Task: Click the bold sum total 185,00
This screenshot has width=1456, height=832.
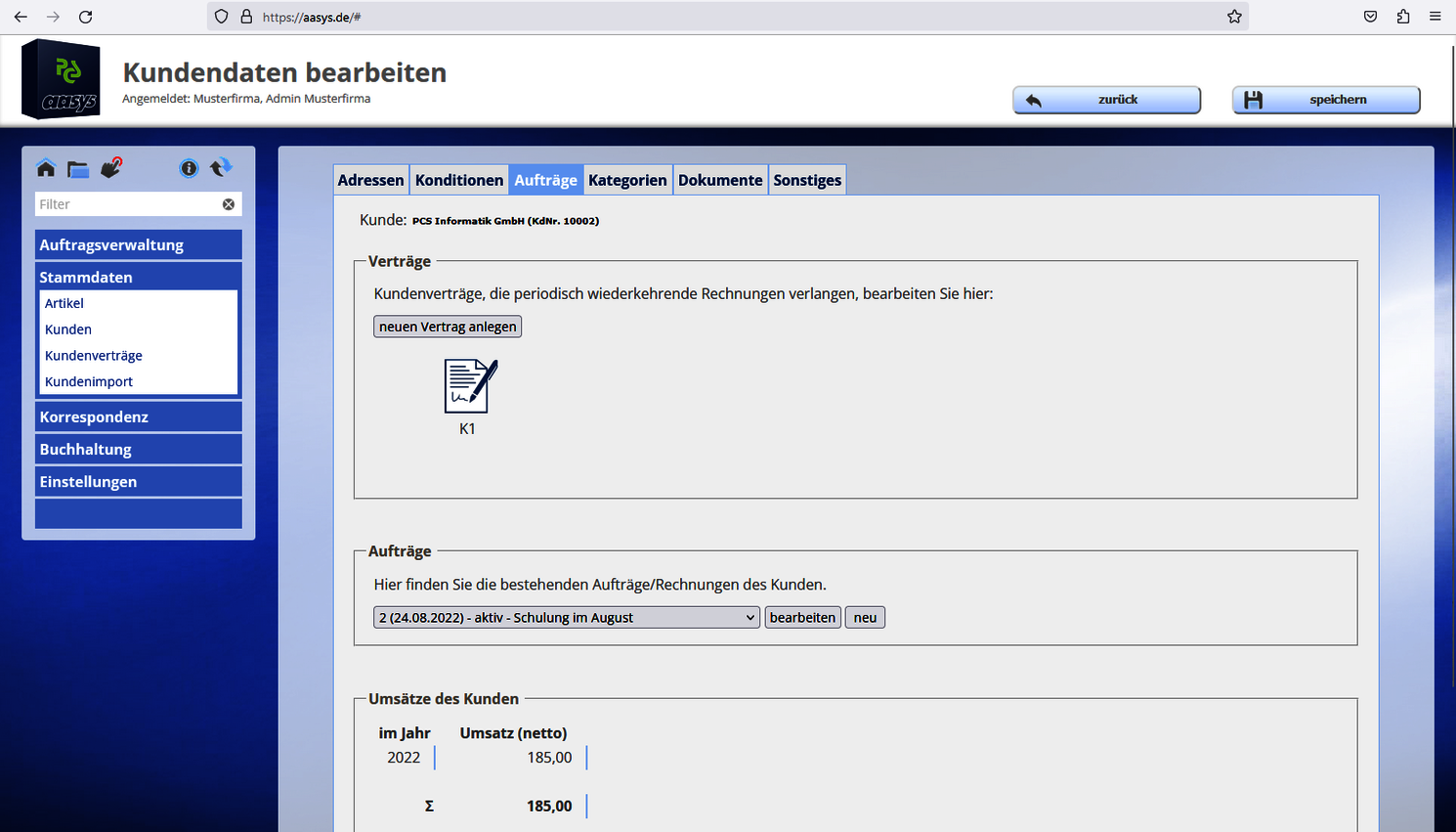Action: [549, 806]
